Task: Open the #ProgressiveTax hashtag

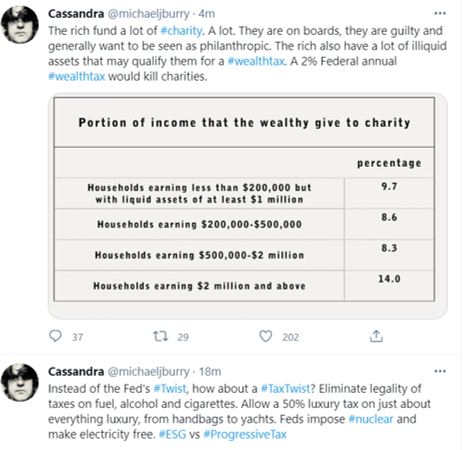Action: tap(245, 434)
